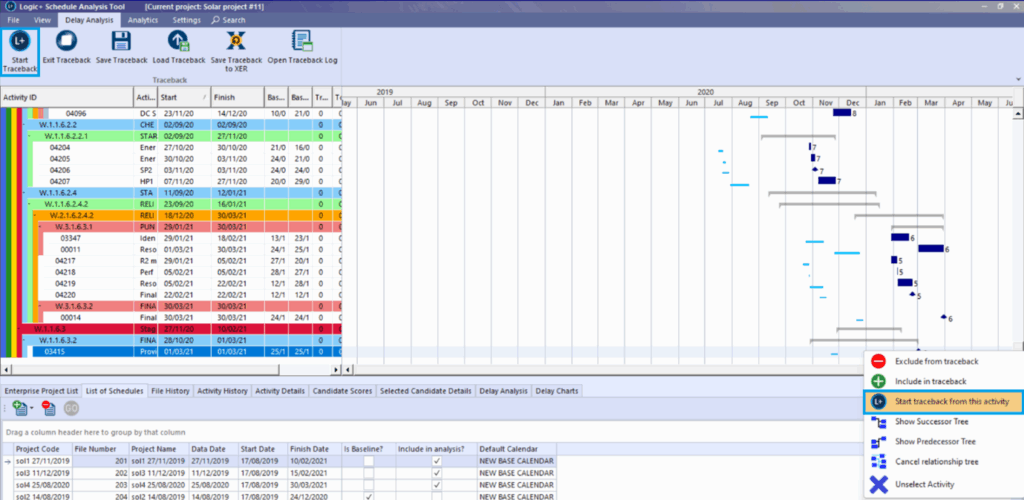Select Exclude from traceback in context menu
1024x500 pixels.
[935, 360]
